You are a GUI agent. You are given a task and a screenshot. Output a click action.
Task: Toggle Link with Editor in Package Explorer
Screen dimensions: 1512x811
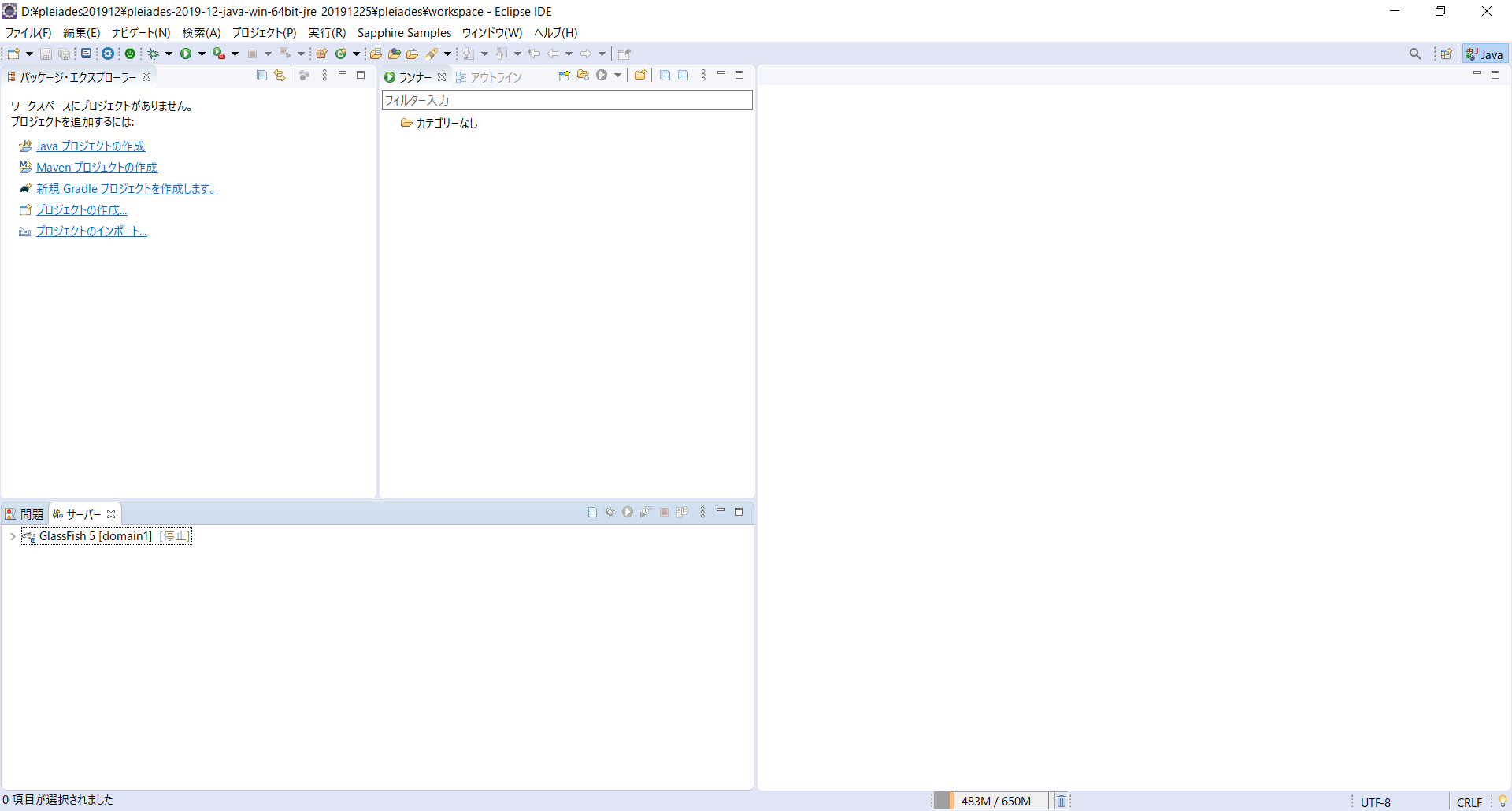(280, 76)
